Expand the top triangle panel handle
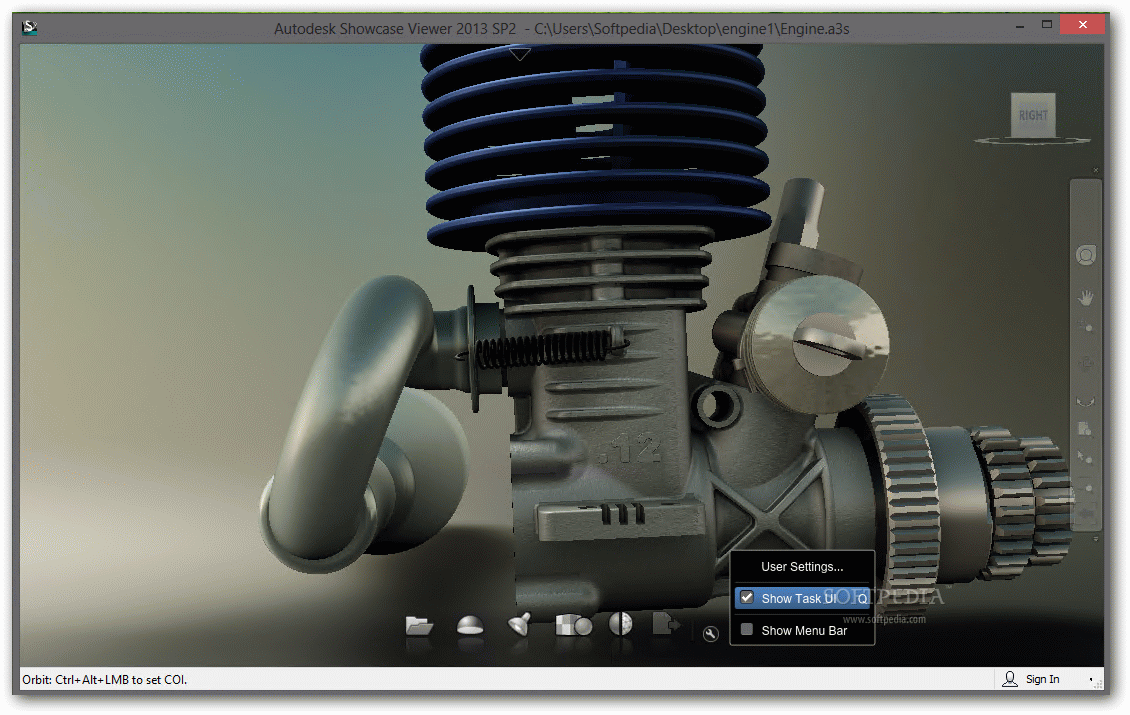This screenshot has width=1130, height=715. pos(520,53)
